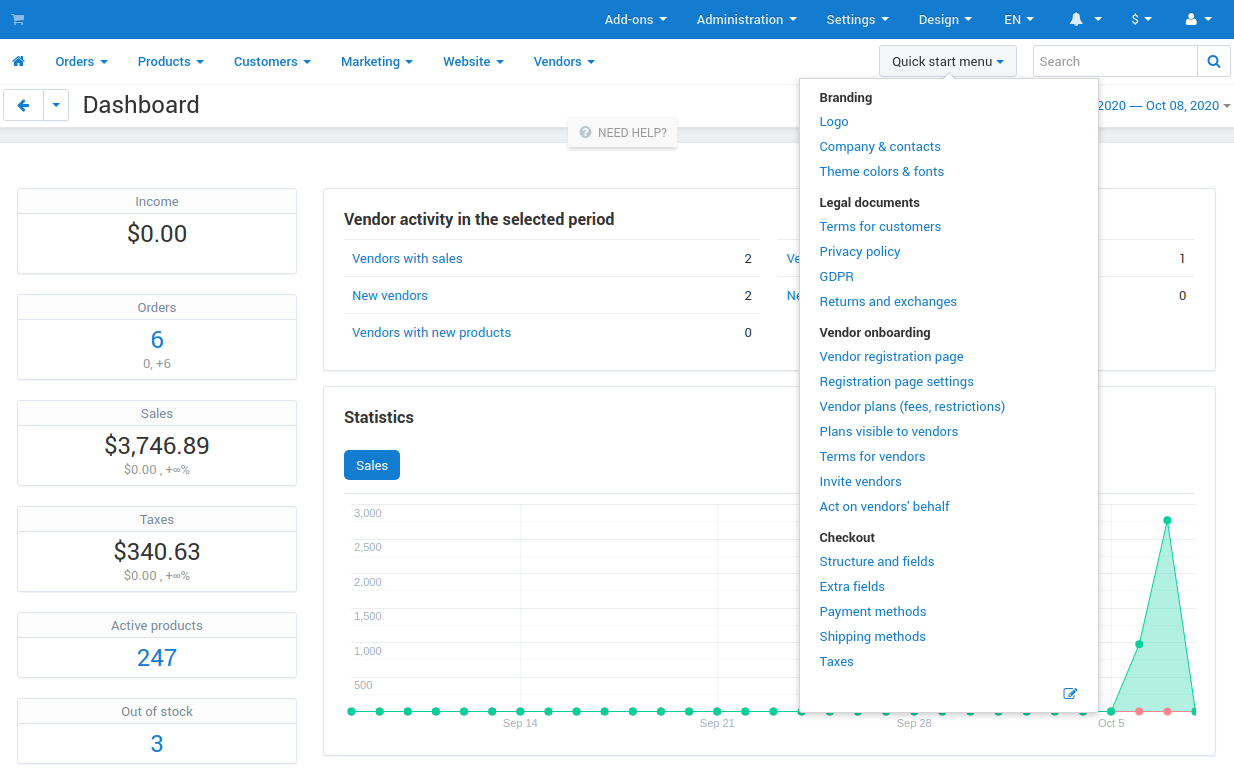Click the Sales total $3,746.89
1234x773 pixels.
157,445
